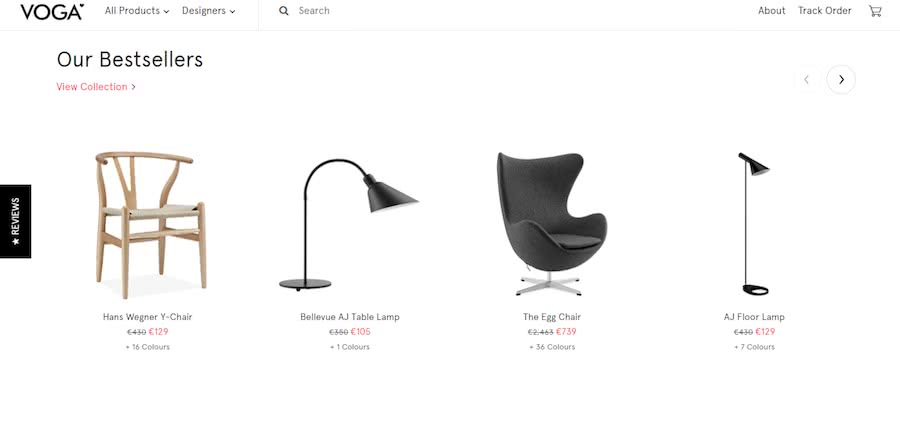The height and width of the screenshot is (433, 900).
Task: Click the search magnifier icon
Action: click(284, 11)
